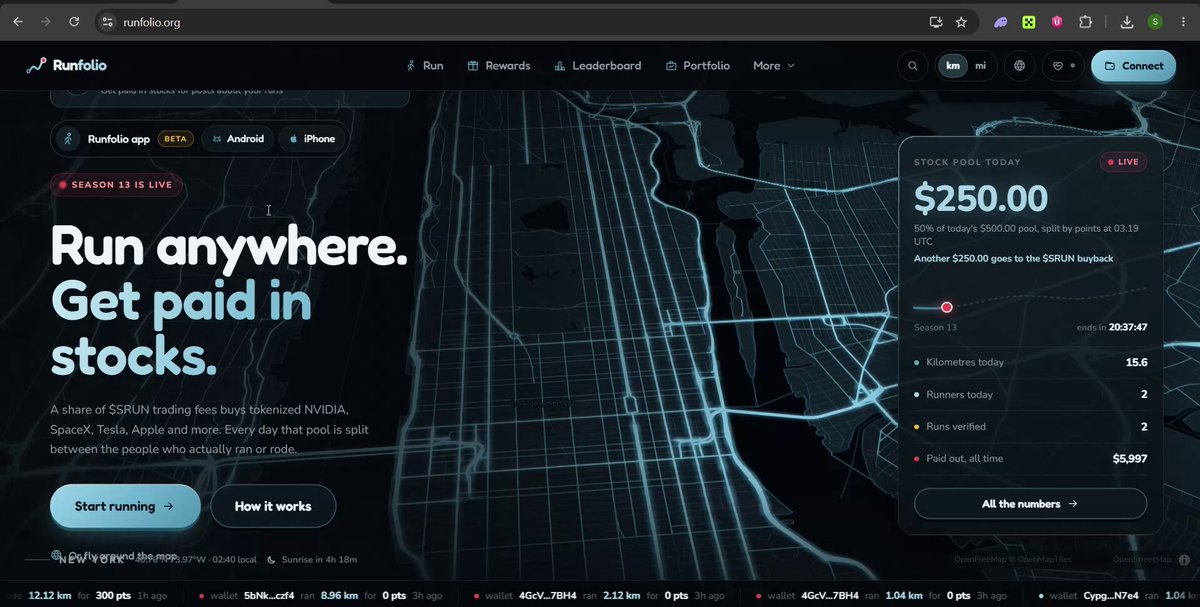Screen dimensions: 1200x607
Task: Open the Run nav item
Action: coord(425,66)
